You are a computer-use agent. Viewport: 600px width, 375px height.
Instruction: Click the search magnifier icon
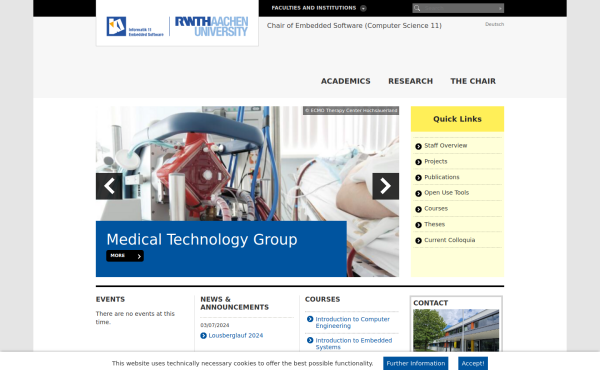pyautogui.click(x=417, y=8)
